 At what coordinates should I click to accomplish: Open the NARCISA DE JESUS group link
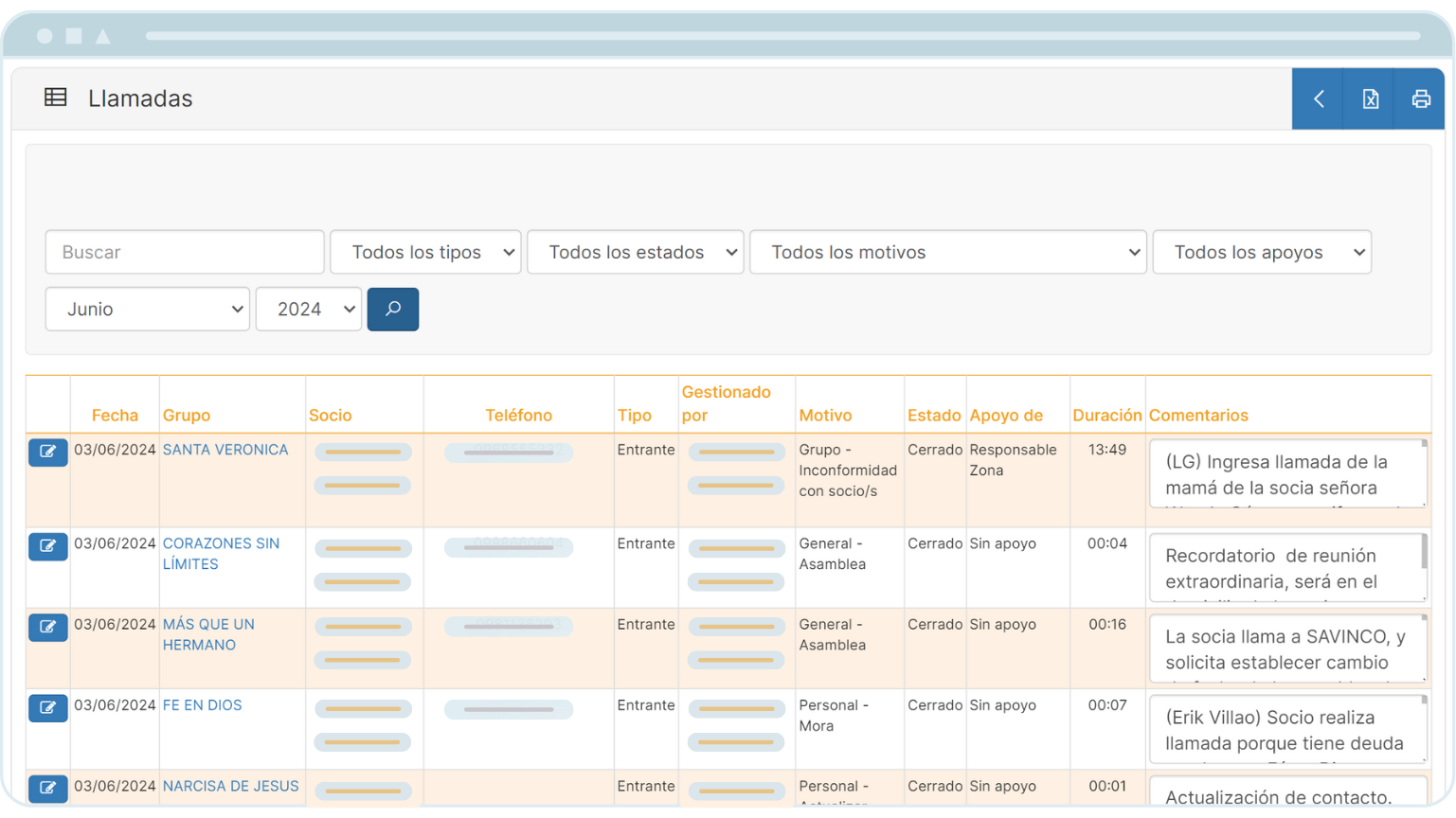(x=230, y=786)
